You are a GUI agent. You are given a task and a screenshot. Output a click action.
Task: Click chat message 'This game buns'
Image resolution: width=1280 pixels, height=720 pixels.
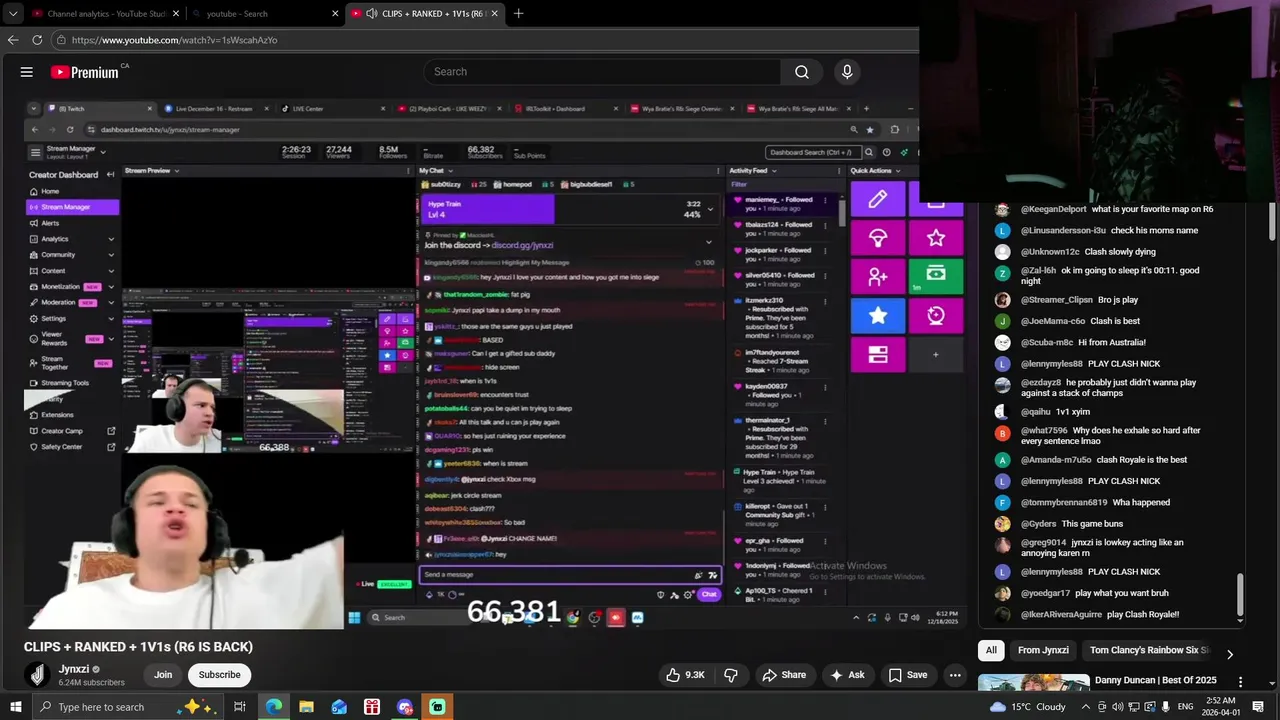click(x=1092, y=524)
